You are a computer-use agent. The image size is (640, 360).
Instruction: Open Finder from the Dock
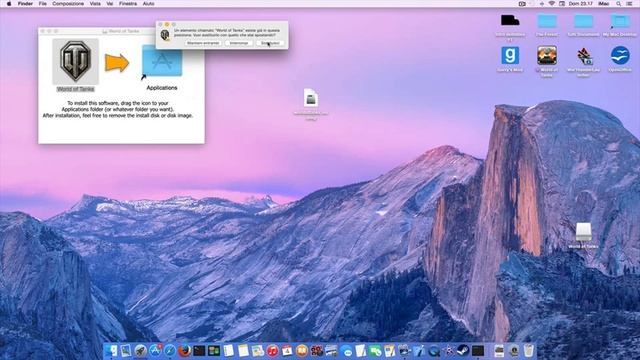tap(112, 351)
